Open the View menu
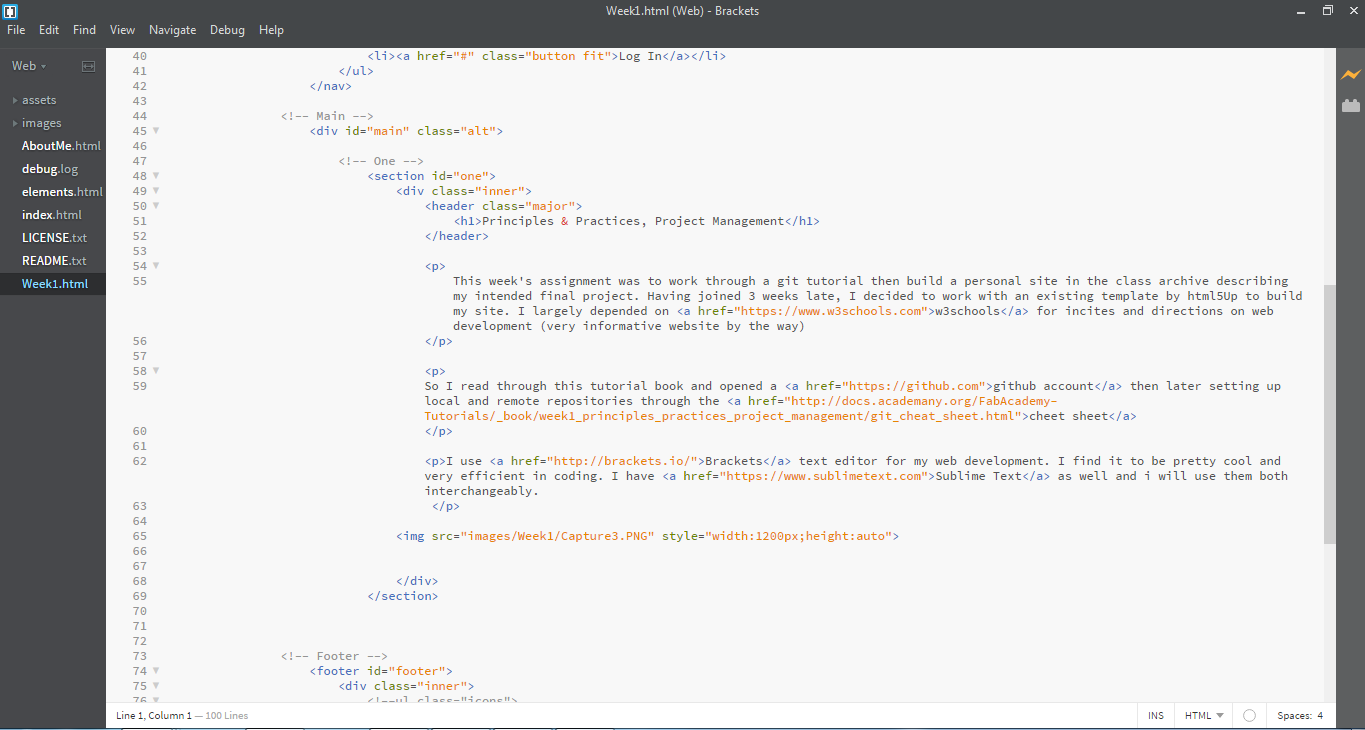 click(122, 30)
